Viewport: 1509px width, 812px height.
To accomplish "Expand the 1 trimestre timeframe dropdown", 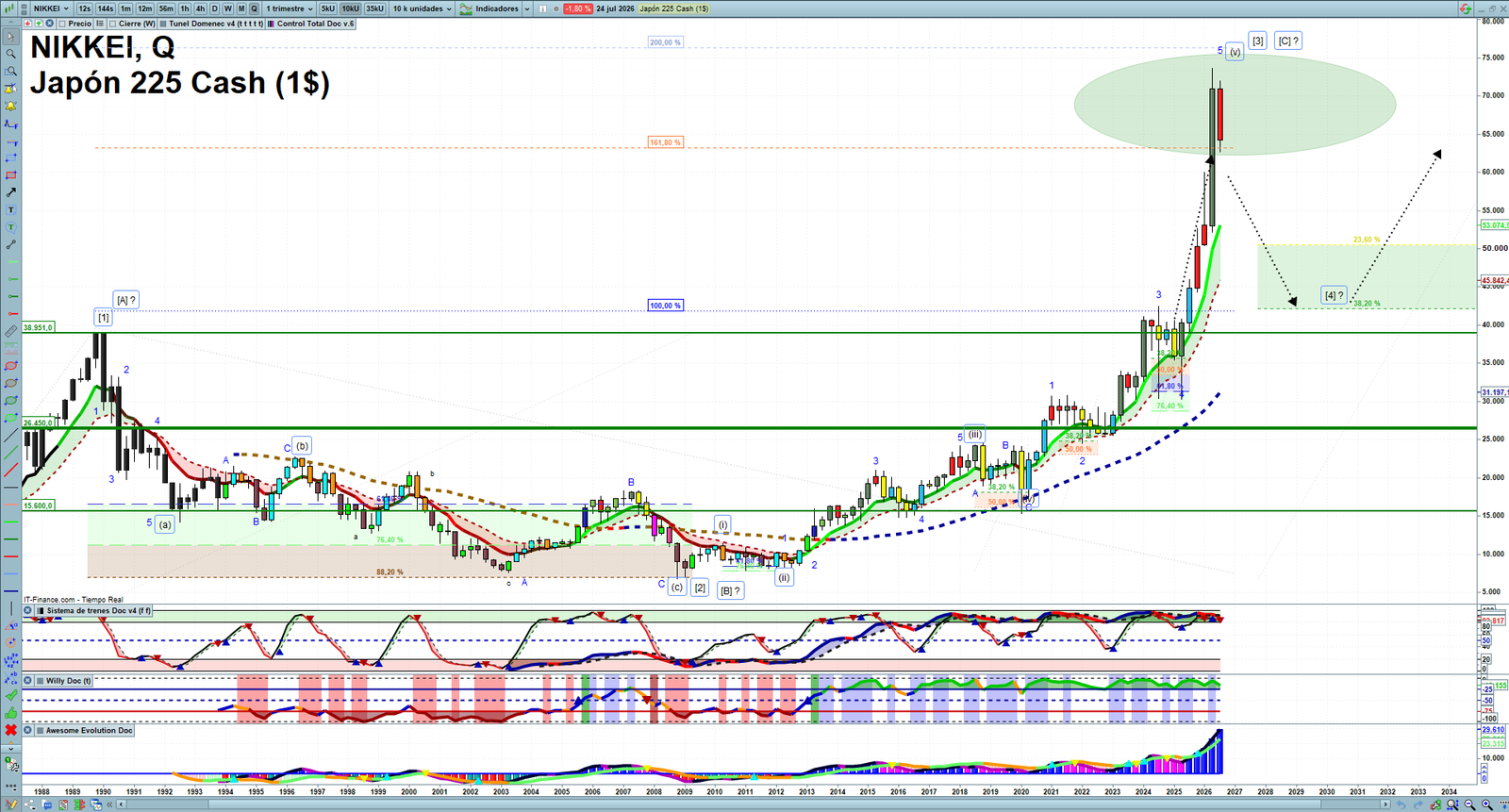I will tap(290, 8).
